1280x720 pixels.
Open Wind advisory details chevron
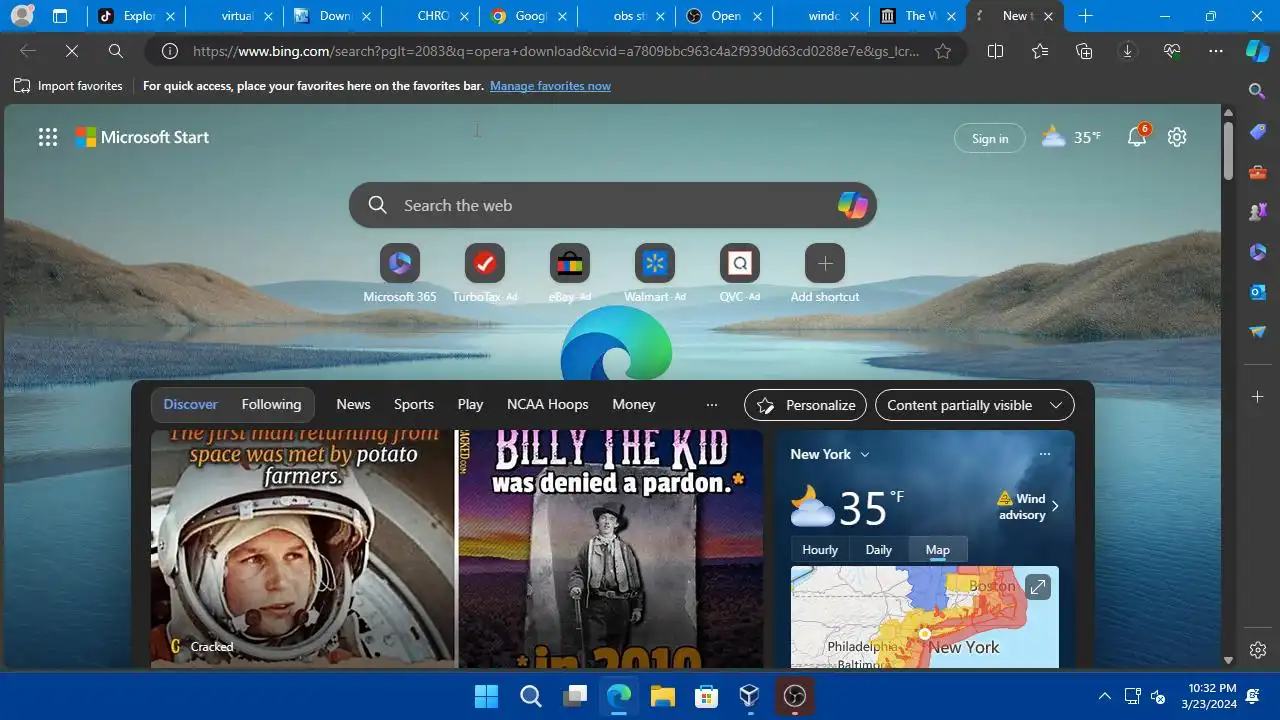[1055, 506]
